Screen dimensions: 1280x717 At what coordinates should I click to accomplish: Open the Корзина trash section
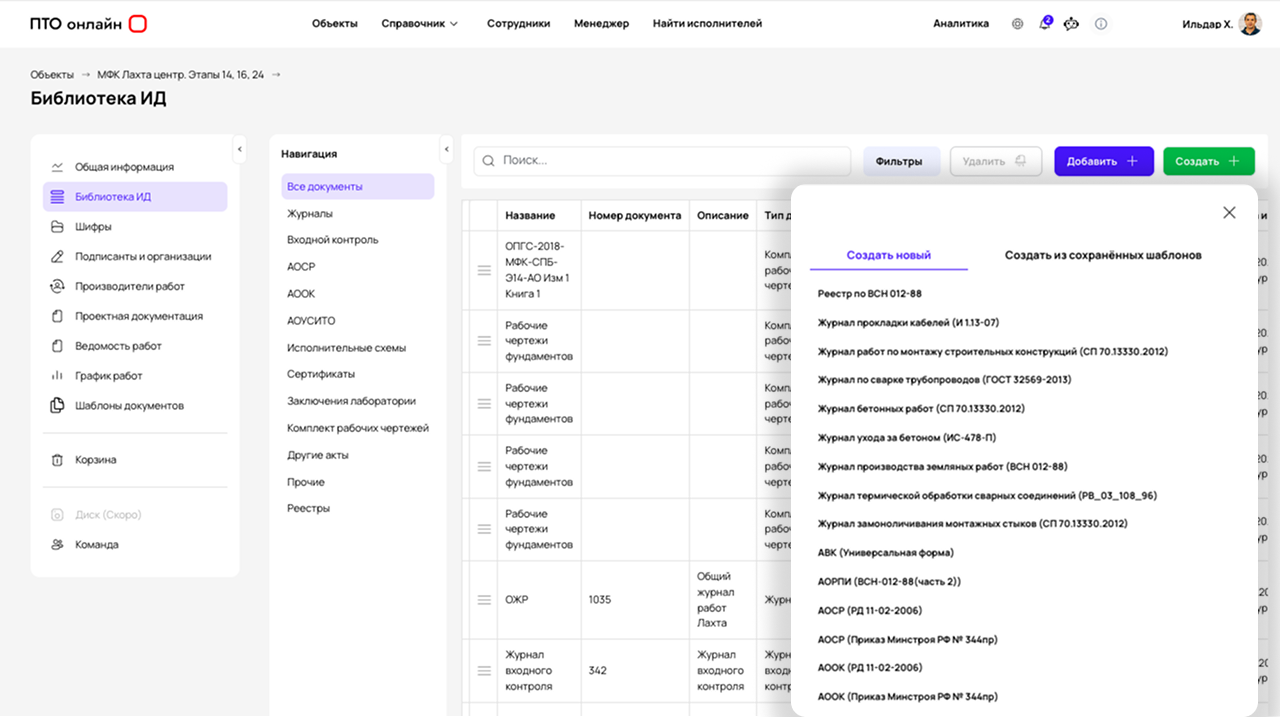(x=95, y=460)
